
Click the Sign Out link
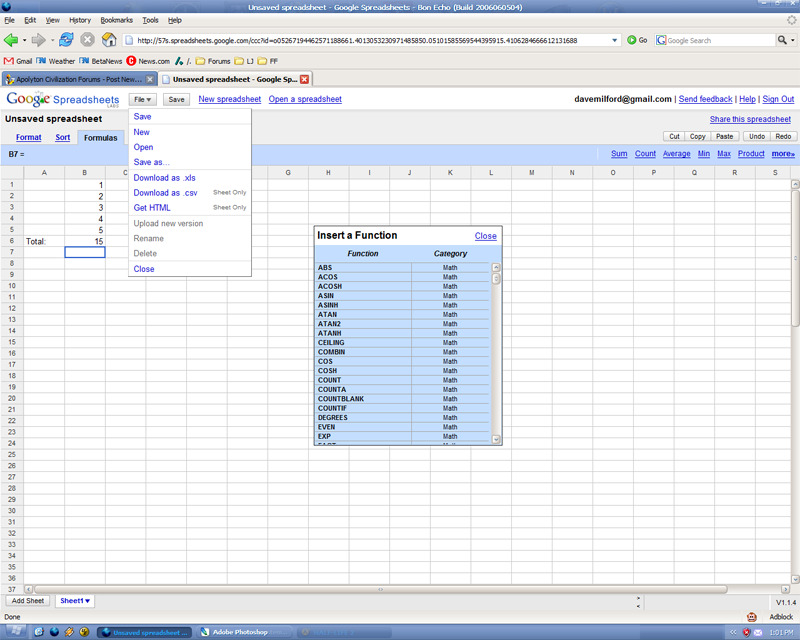[778, 99]
